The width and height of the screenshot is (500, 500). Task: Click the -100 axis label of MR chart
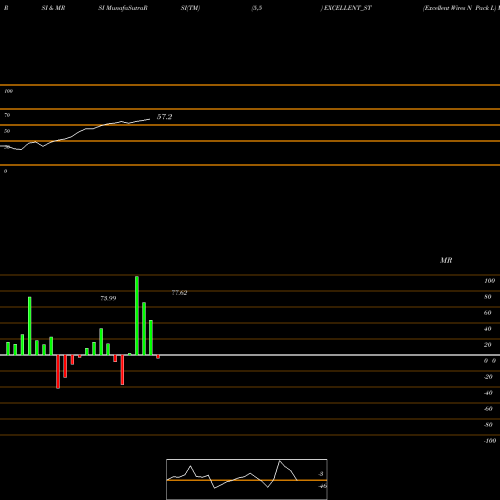490,441
